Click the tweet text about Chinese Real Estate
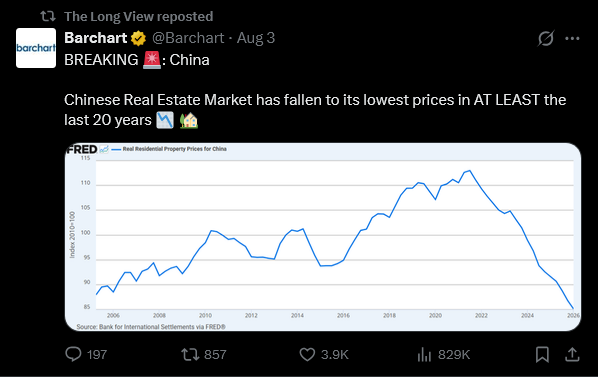Image resolution: width=598 pixels, height=377 pixels. pyautogui.click(x=315, y=110)
